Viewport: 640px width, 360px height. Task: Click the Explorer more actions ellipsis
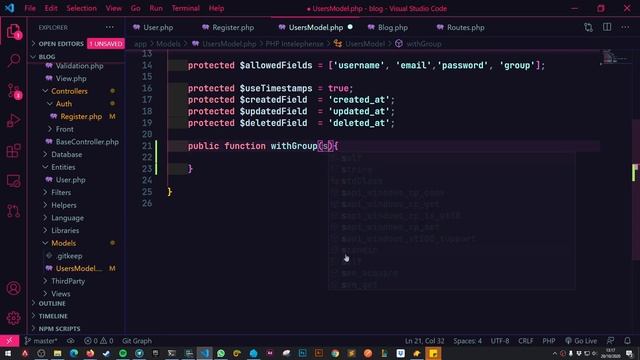110,27
